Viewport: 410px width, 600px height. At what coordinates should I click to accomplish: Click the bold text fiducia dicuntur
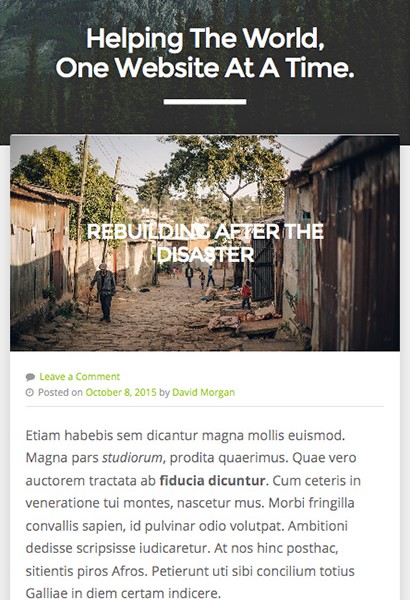tap(212, 481)
